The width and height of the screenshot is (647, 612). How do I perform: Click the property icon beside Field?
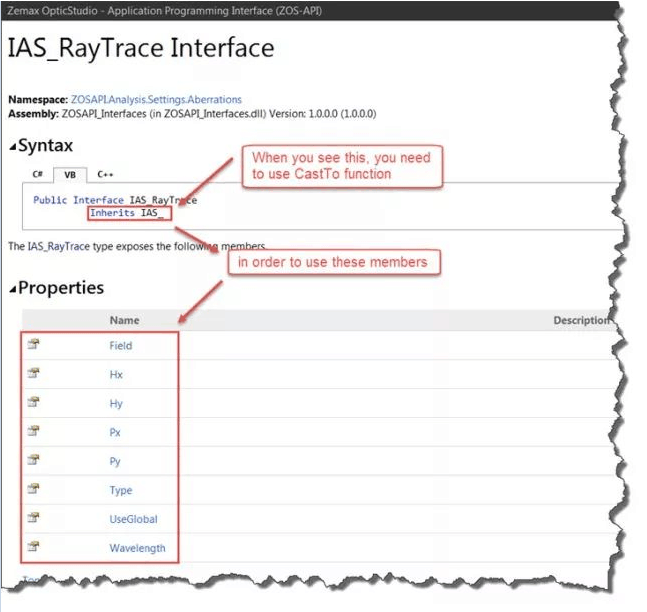click(33, 345)
